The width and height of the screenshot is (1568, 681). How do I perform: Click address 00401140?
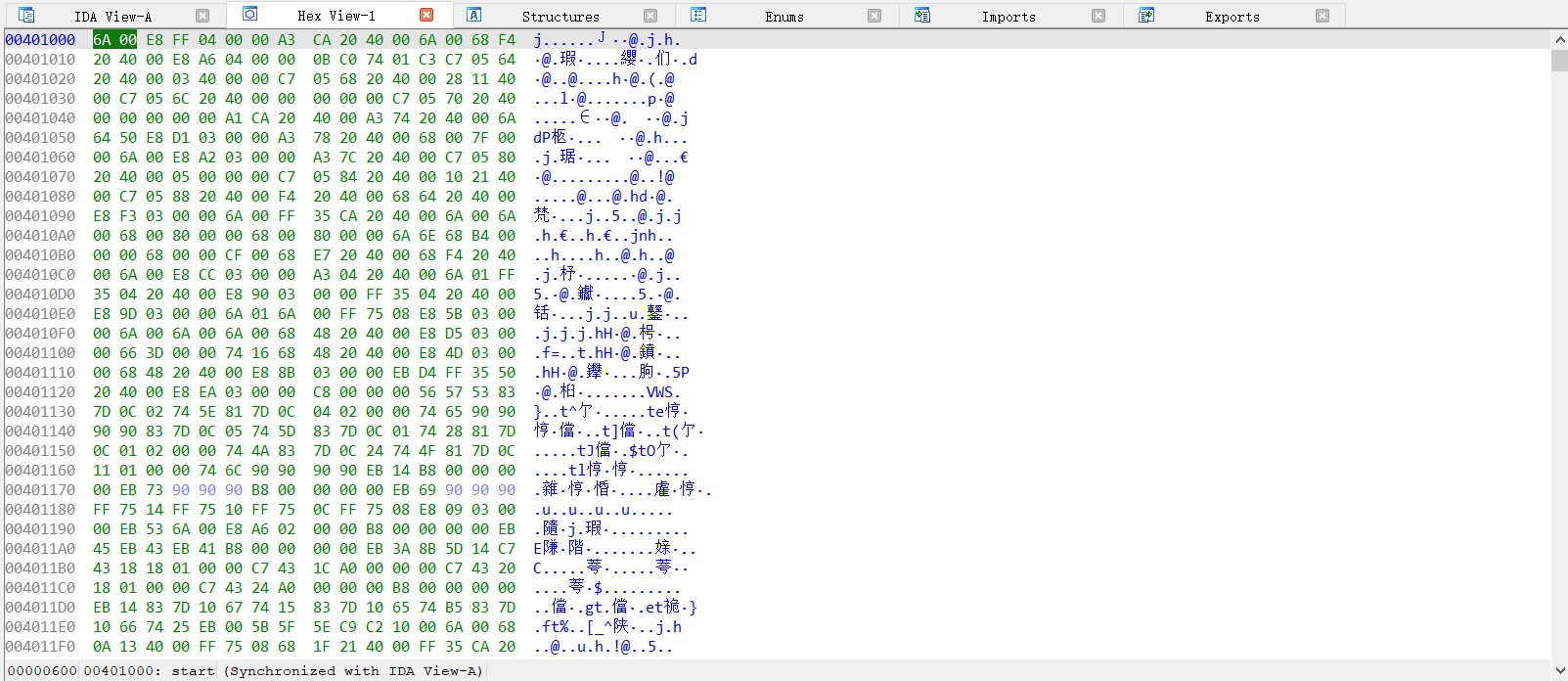click(x=40, y=431)
